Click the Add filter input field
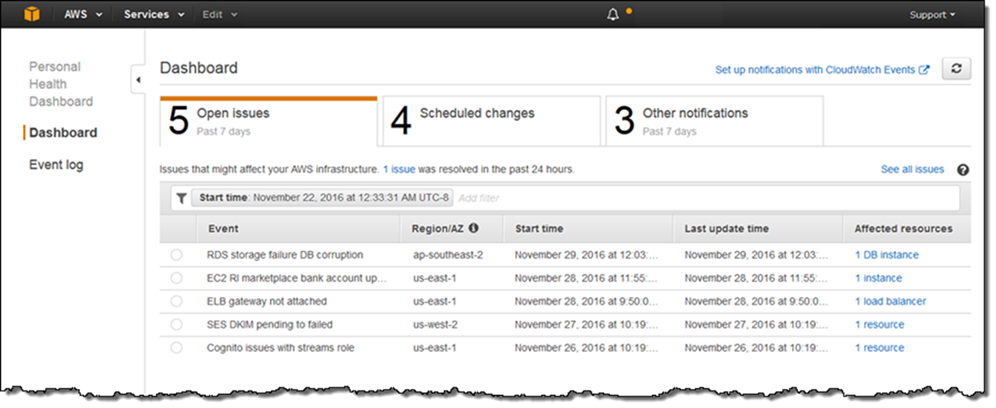This screenshot has height=408, width=996. click(707, 198)
